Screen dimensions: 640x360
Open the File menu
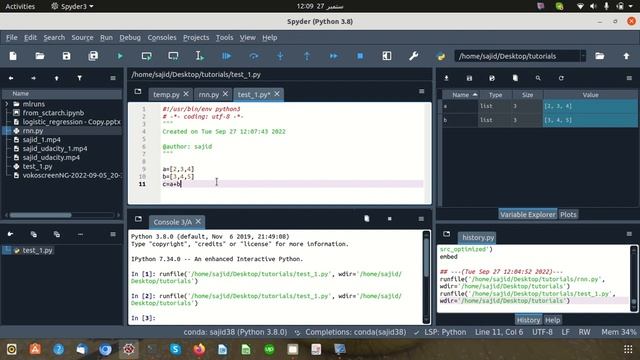(x=11, y=38)
